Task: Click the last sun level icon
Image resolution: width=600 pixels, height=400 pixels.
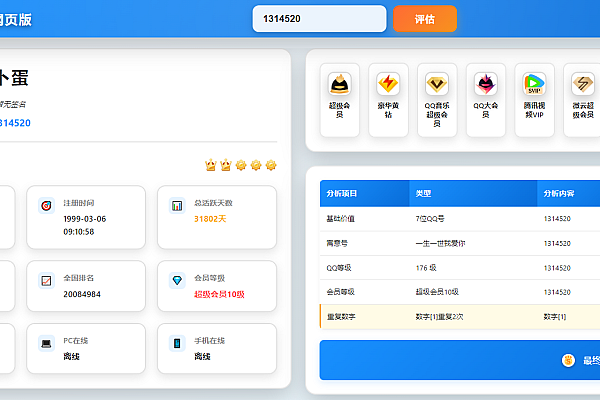Action: point(271,165)
